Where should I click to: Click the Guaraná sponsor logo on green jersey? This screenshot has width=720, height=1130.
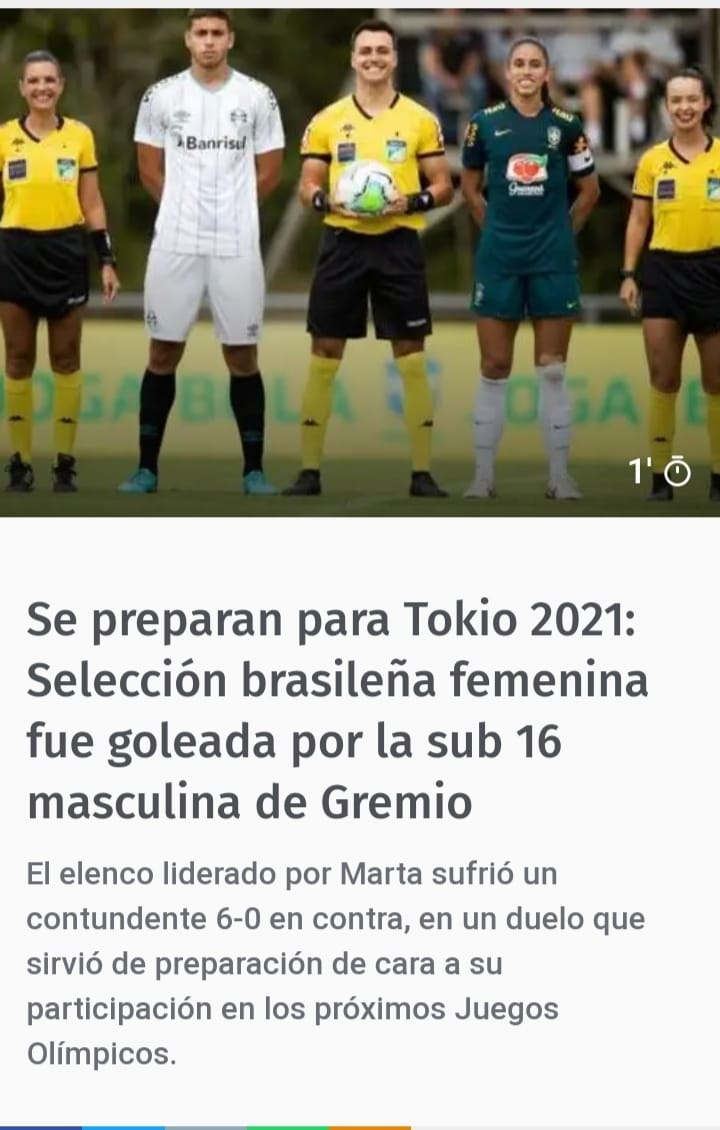527,175
